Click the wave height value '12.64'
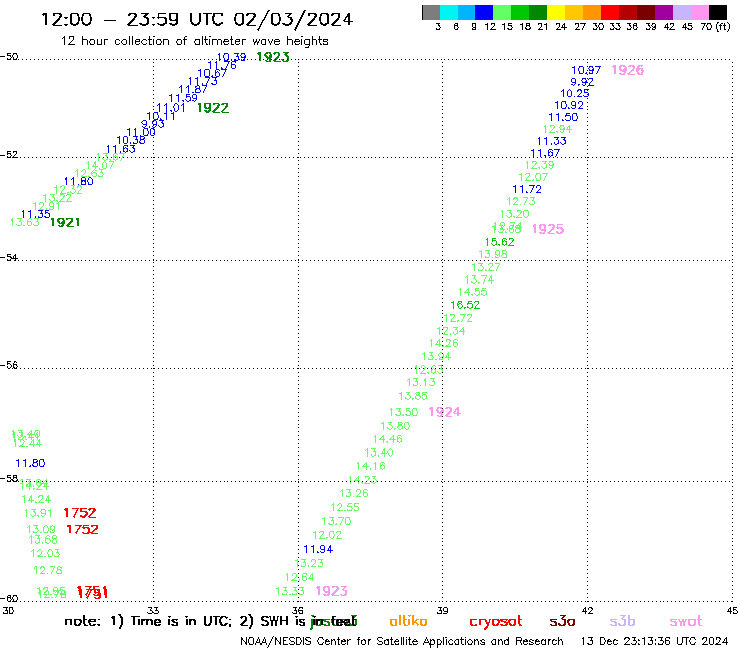 point(300,577)
